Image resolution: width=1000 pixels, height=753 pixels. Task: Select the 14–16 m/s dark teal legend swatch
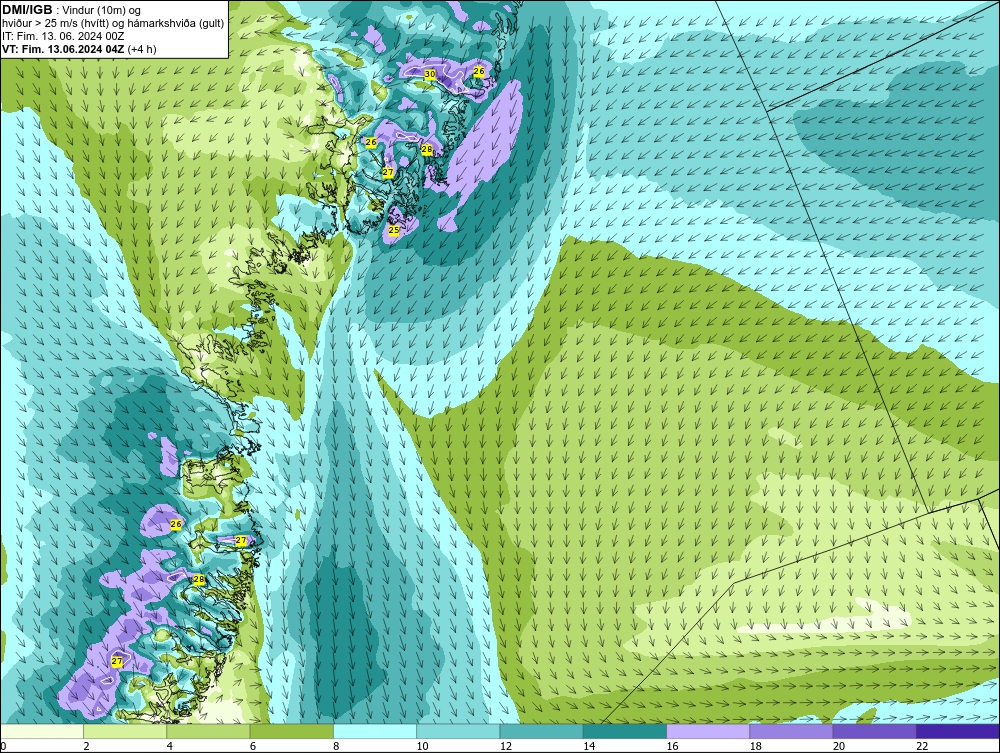[625, 731]
